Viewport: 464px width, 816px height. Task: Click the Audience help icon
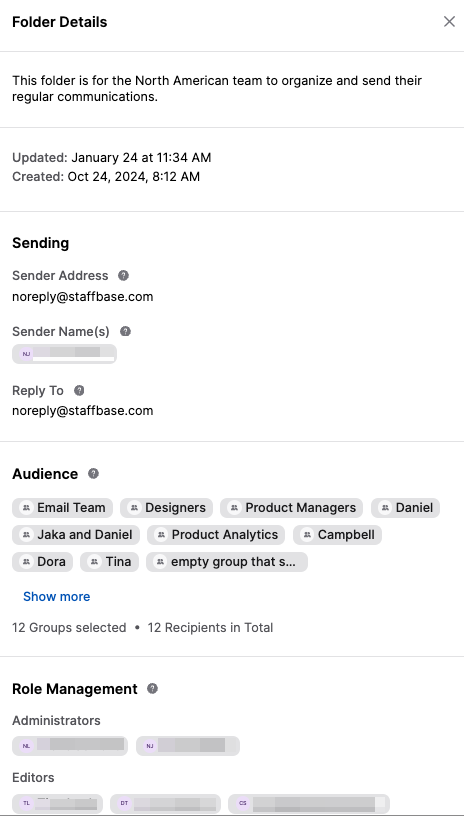tap(93, 474)
